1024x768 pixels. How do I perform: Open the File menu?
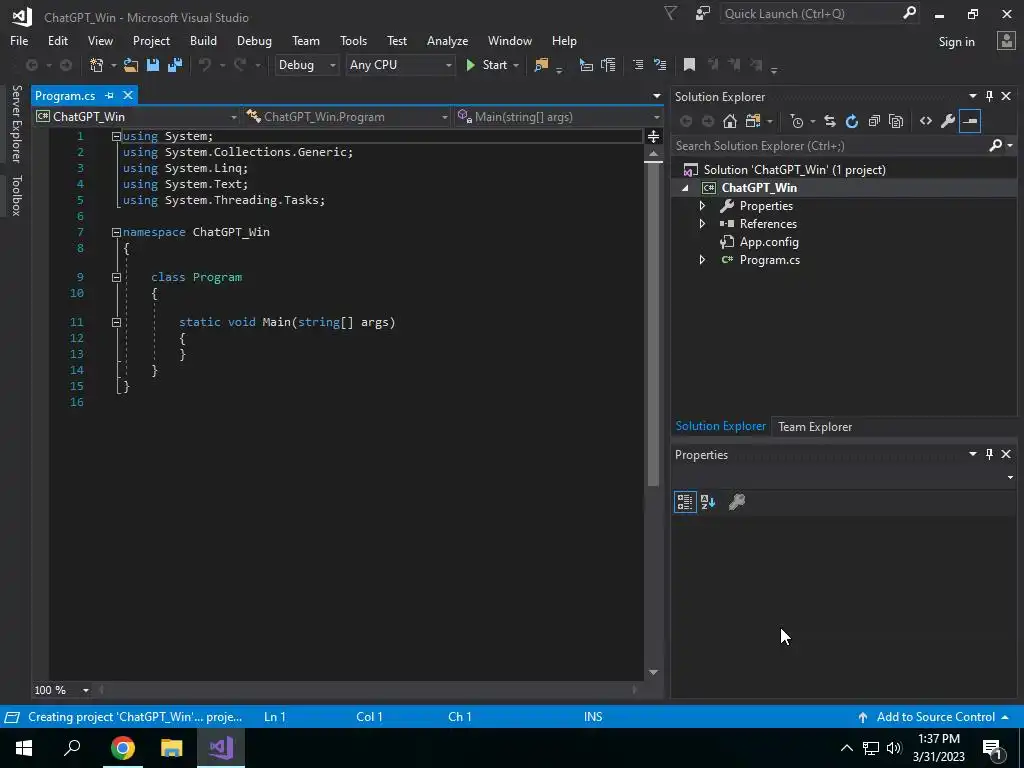(x=19, y=40)
